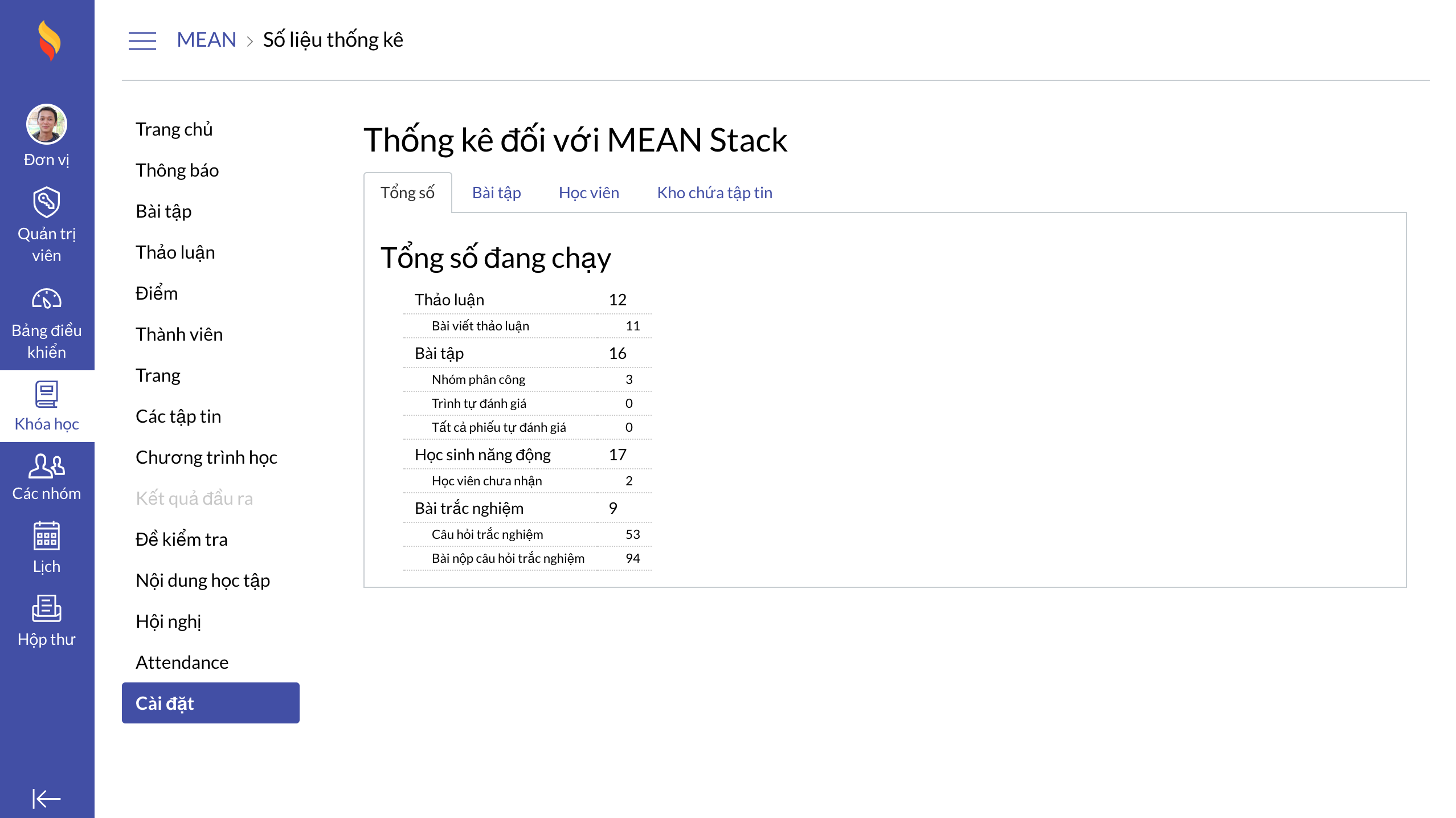
Task: Select the Tổng số tab
Action: (x=408, y=193)
